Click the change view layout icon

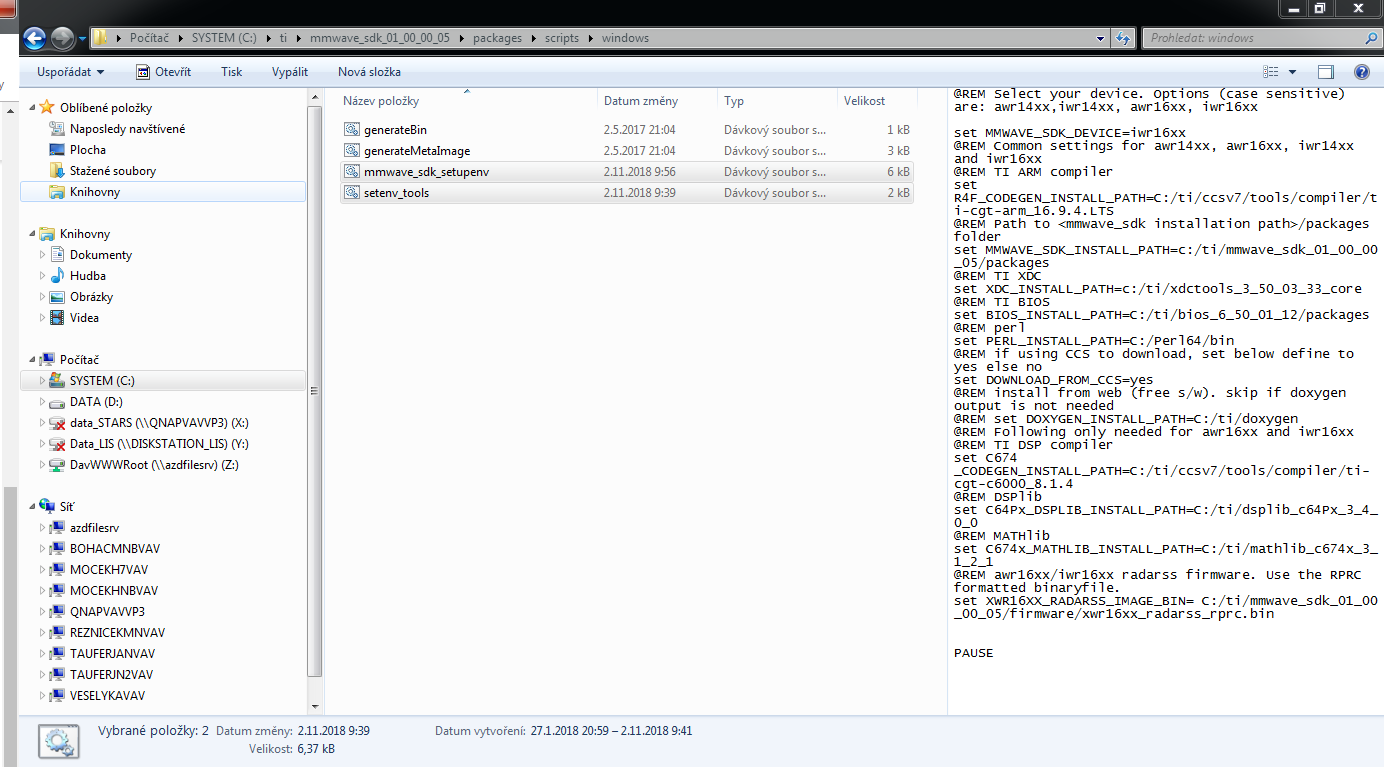click(1271, 71)
